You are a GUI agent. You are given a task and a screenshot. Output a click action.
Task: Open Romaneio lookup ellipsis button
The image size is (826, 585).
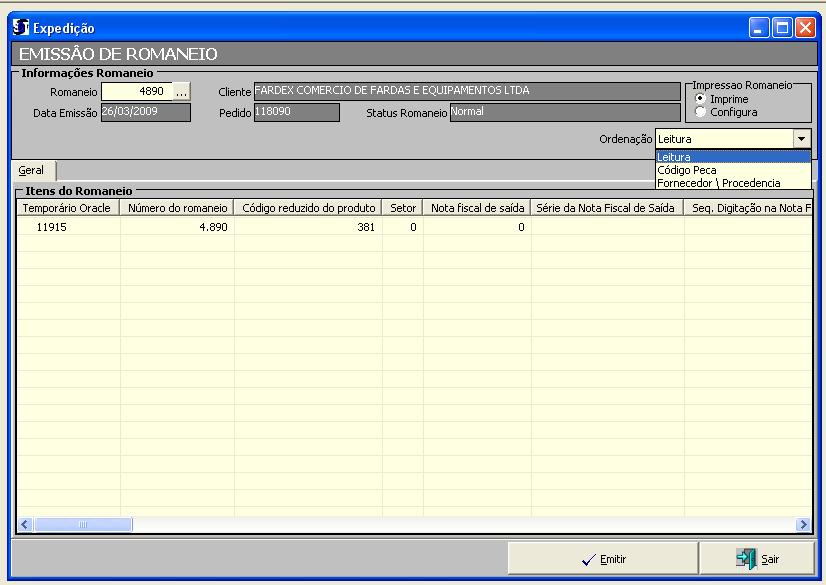click(181, 92)
